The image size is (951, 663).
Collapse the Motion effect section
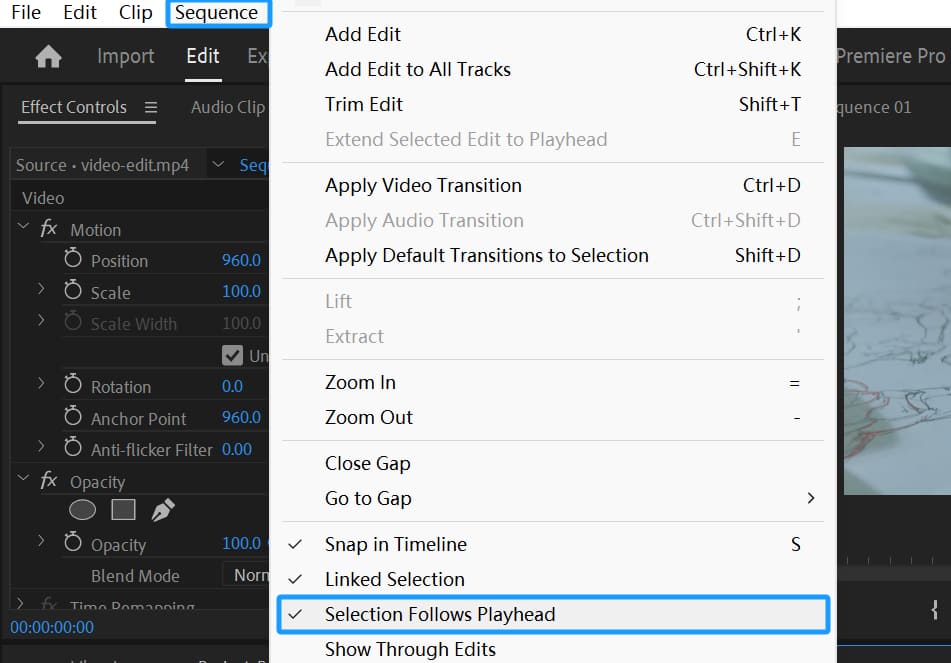tap(23, 228)
